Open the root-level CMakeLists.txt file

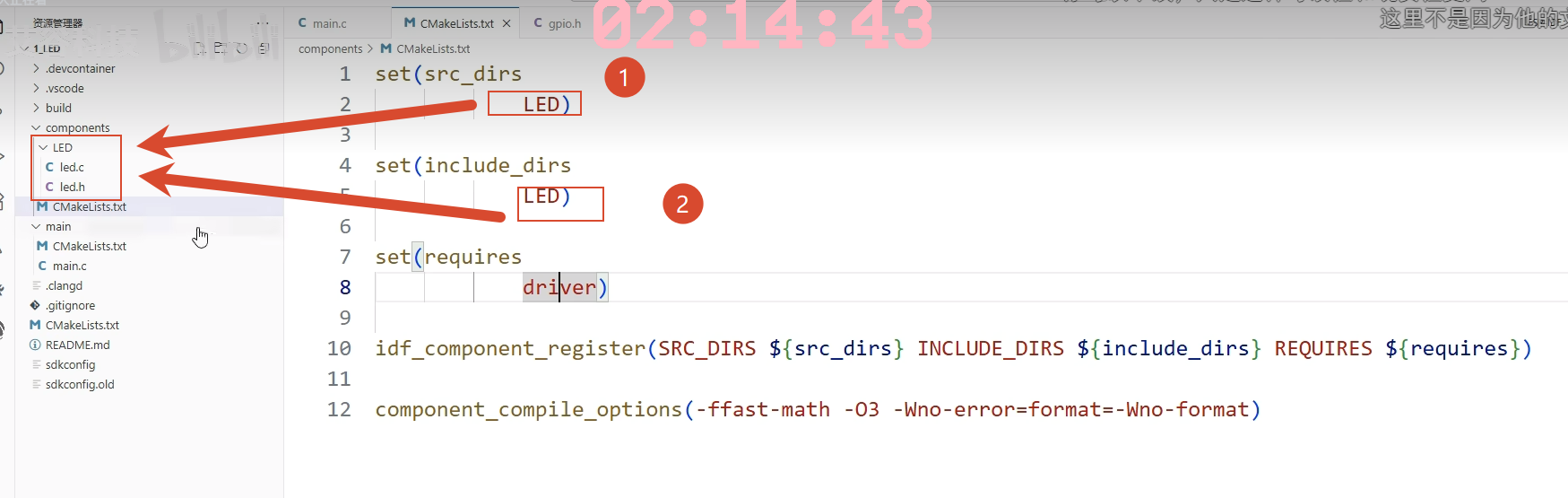[x=82, y=325]
